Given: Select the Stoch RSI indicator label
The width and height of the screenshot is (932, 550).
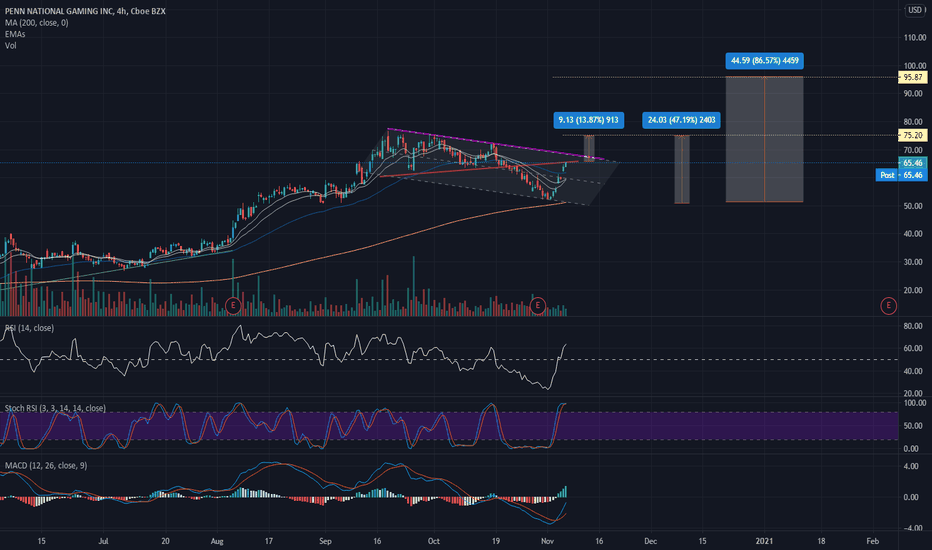Looking at the screenshot, I should pyautogui.click(x=55, y=408).
